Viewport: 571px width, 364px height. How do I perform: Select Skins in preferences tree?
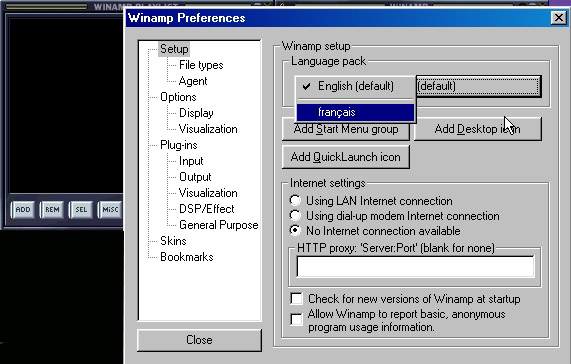tap(173, 241)
